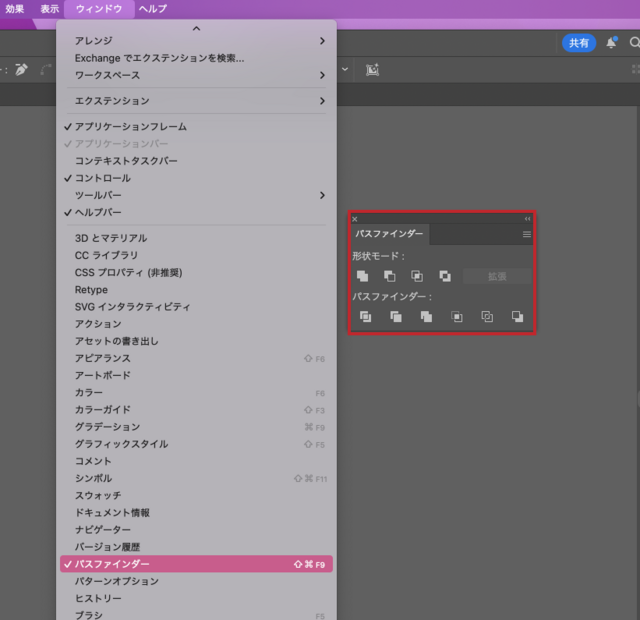The image size is (640, 620).
Task: Open the パスファインダー panel options menu
Action: click(527, 234)
